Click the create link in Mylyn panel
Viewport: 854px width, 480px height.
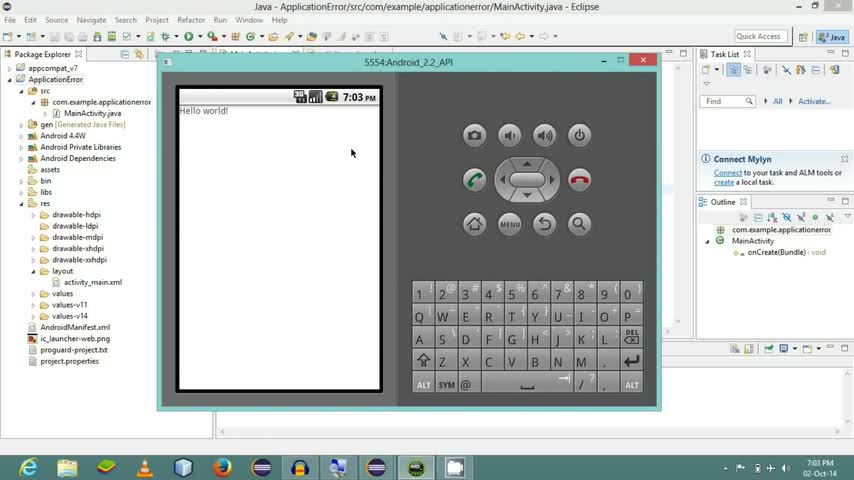click(724, 183)
